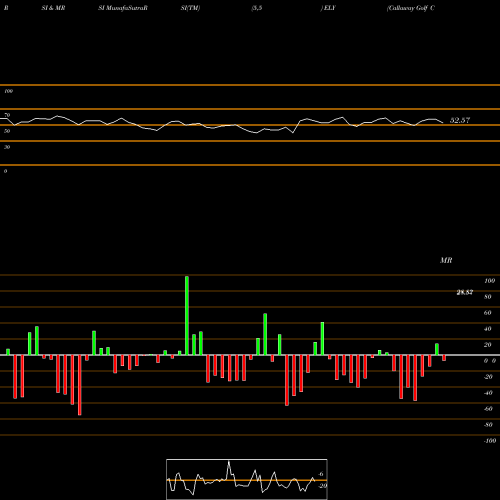Click the 'SI MunafaSutraR' header label
Screen dimensions: 500x500
pos(123,8)
